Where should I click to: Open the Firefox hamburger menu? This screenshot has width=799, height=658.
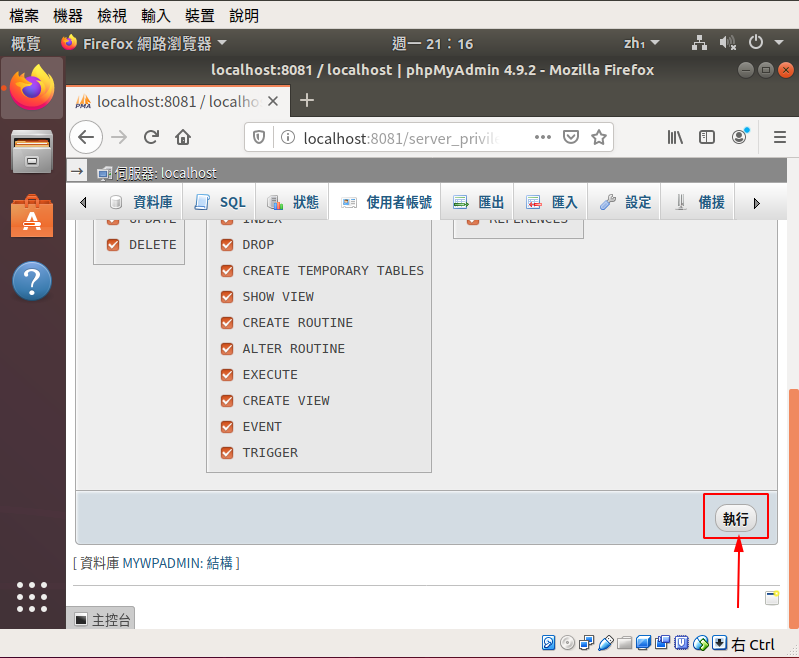pos(780,137)
